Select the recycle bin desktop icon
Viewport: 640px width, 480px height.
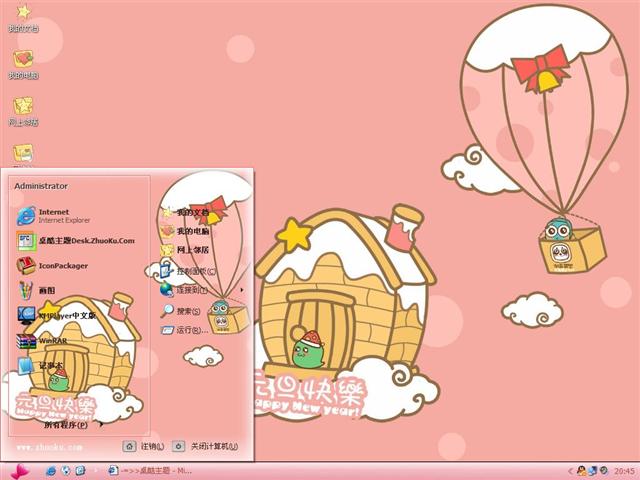coord(23,155)
